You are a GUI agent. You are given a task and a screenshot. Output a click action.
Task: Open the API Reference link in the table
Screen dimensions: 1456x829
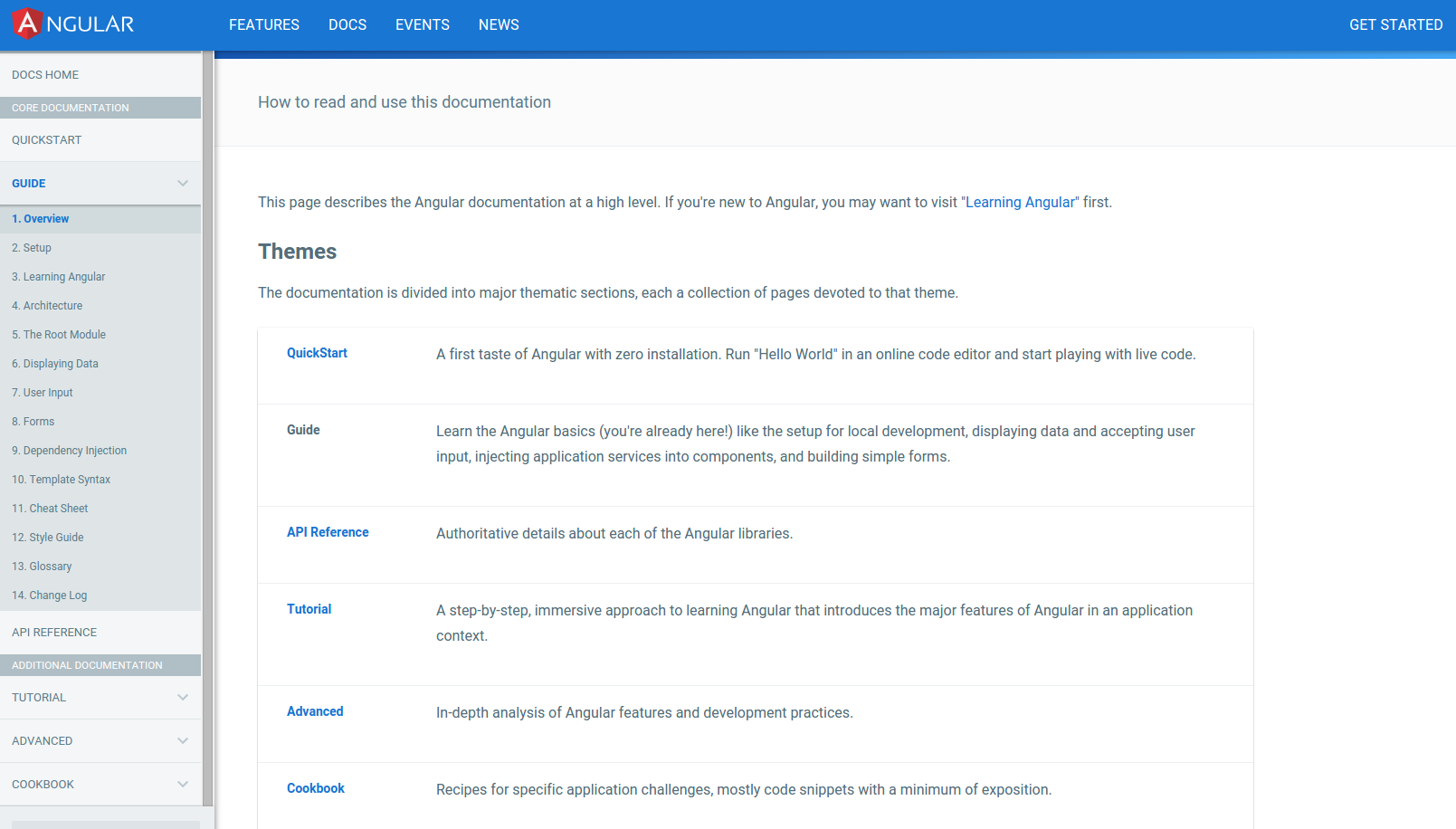coord(328,532)
